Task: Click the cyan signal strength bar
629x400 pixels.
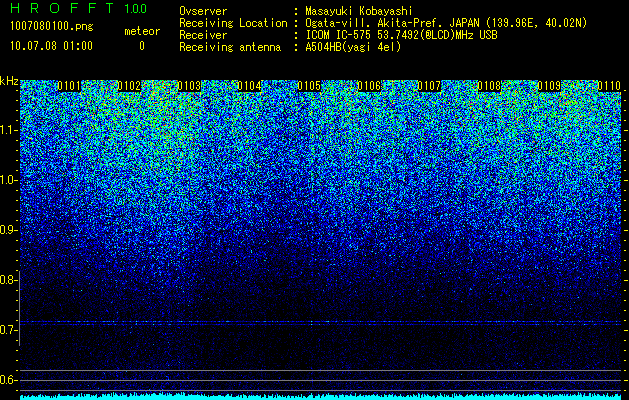Action: click(x=321, y=396)
